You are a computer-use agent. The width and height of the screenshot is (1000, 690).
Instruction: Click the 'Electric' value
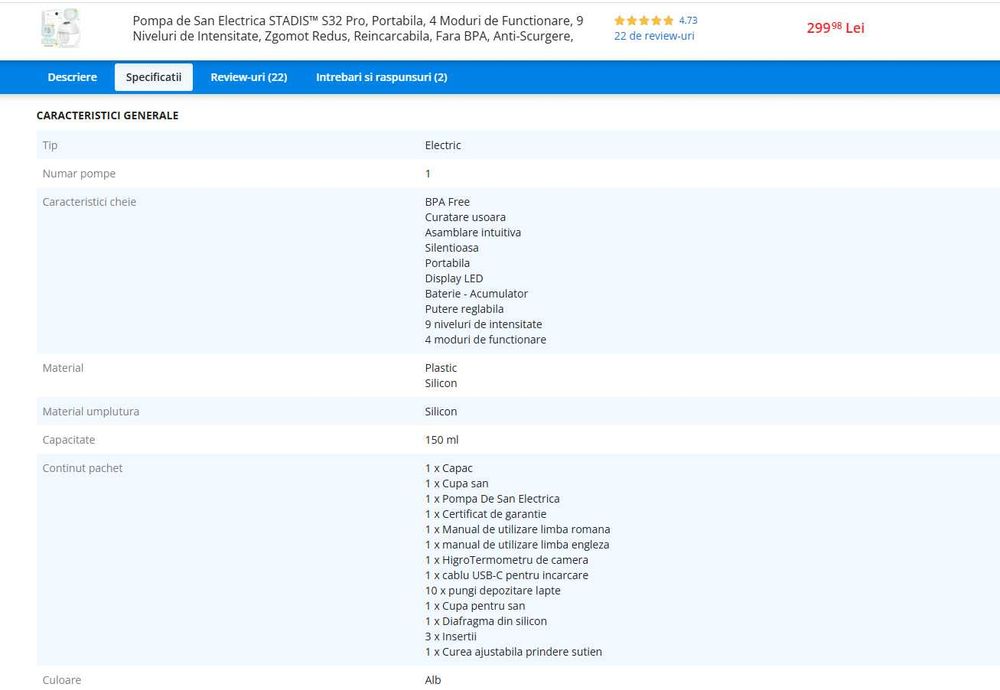443,145
